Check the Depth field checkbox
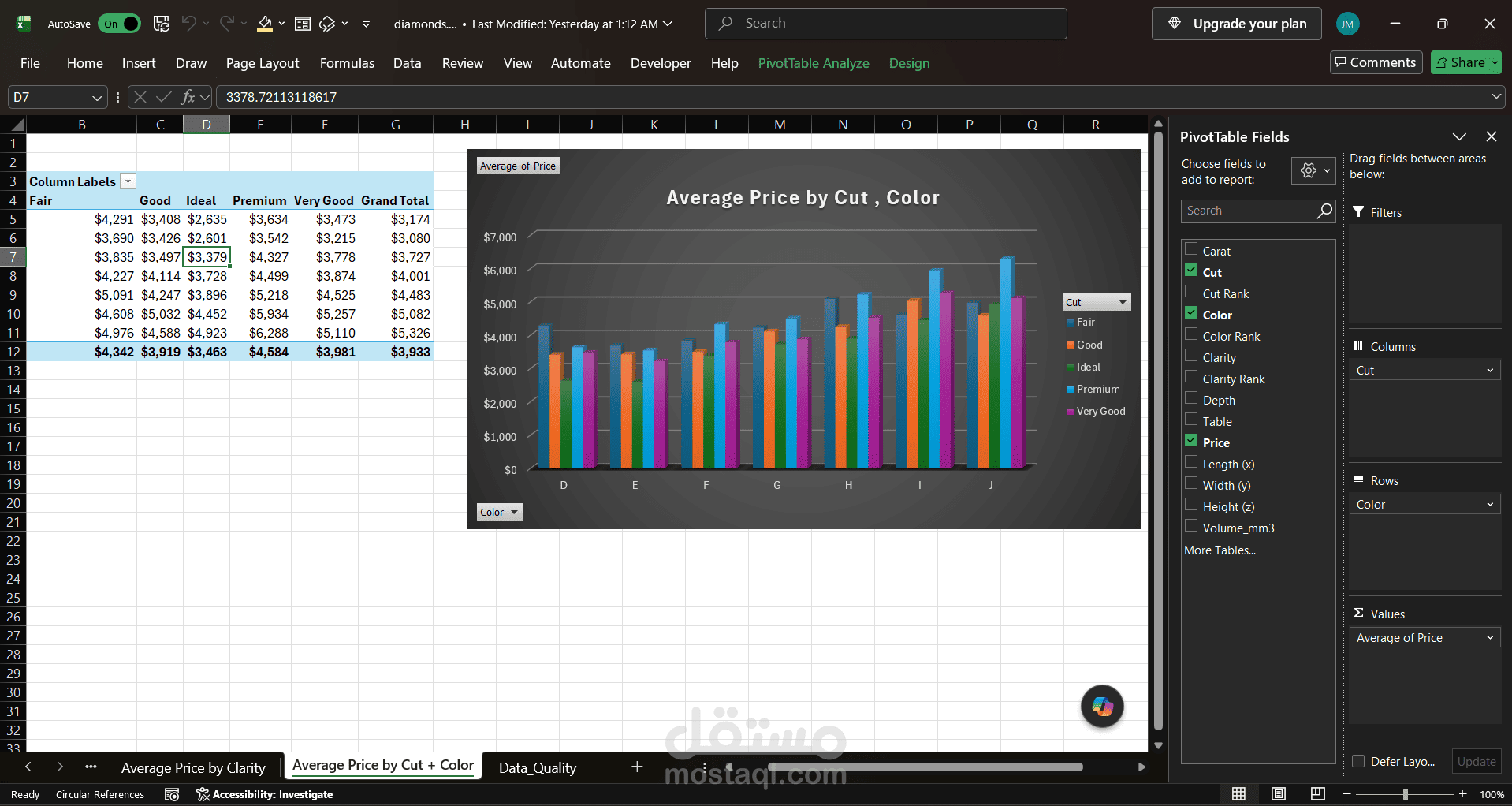 pyautogui.click(x=1191, y=398)
